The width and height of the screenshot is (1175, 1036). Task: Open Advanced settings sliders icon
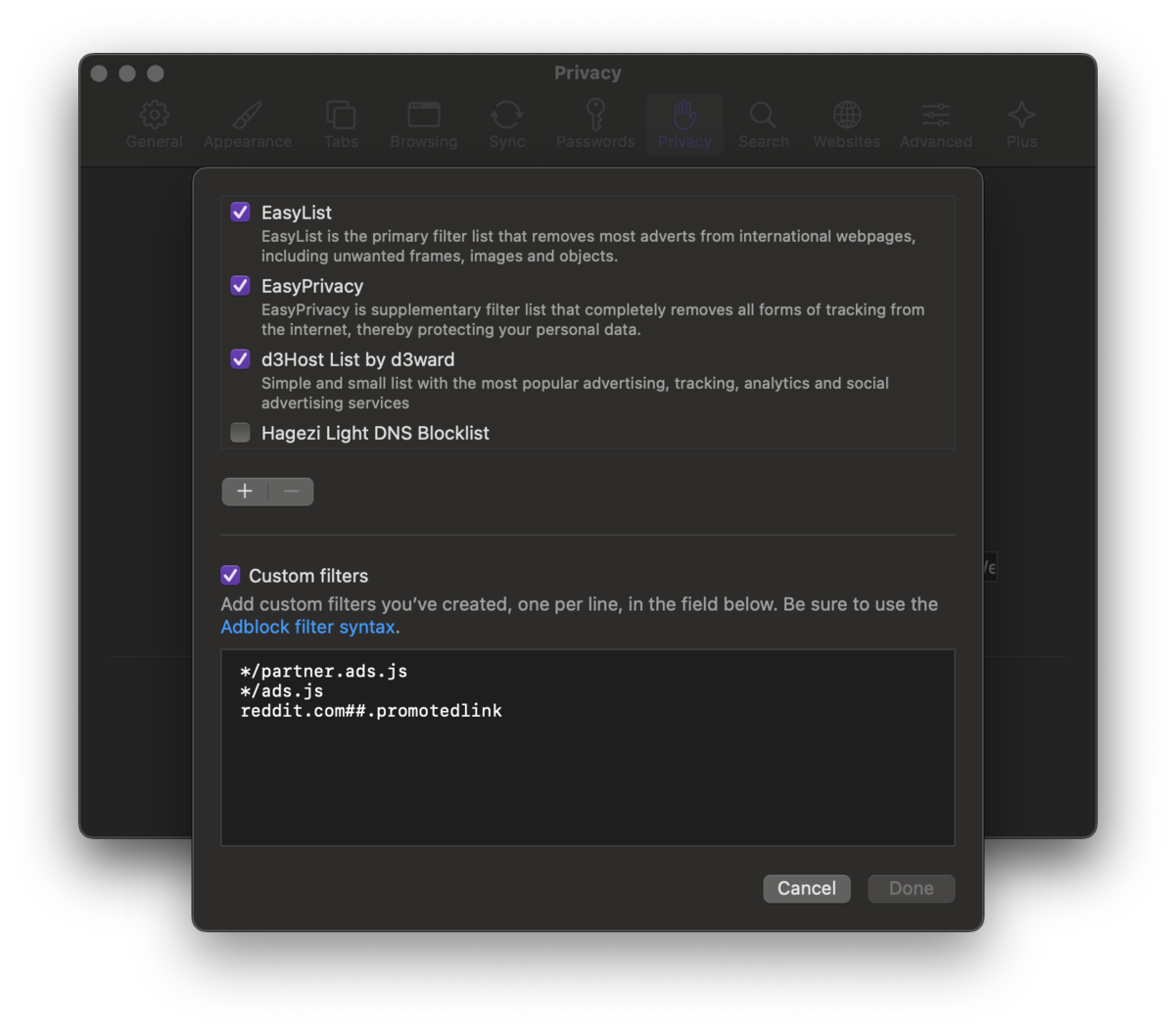[935, 124]
